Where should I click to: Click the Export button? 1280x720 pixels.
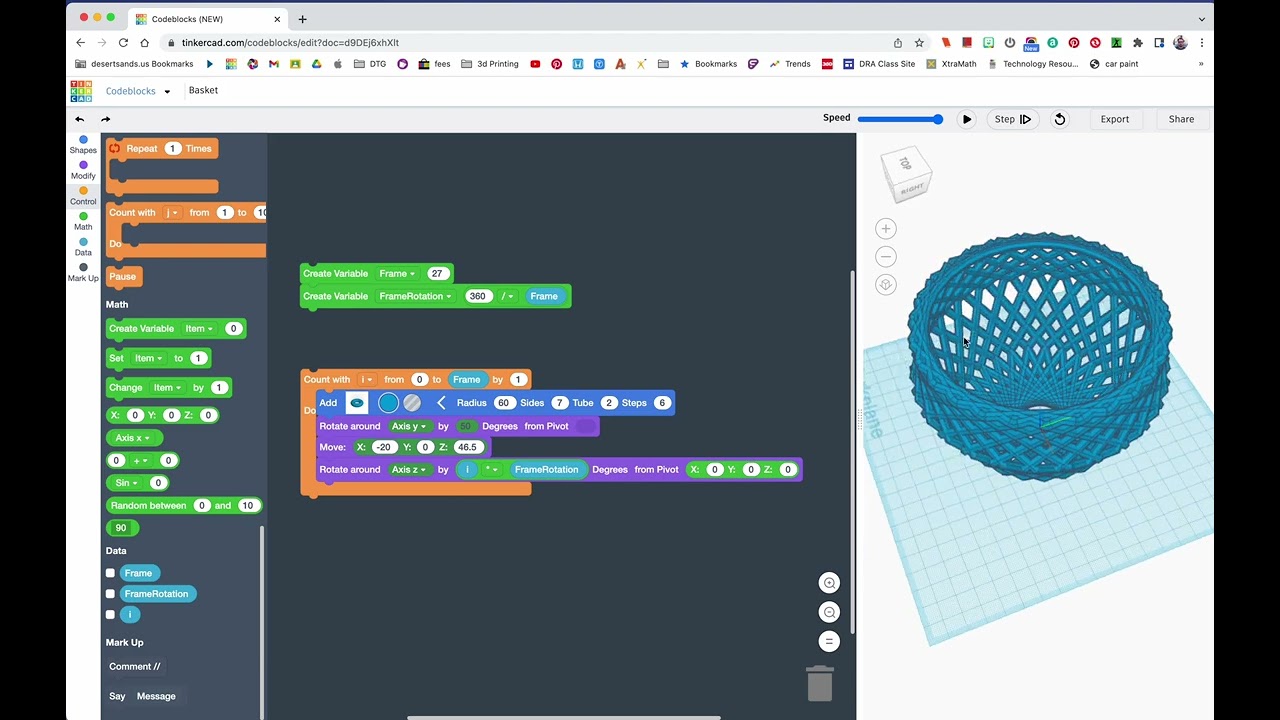1115,119
